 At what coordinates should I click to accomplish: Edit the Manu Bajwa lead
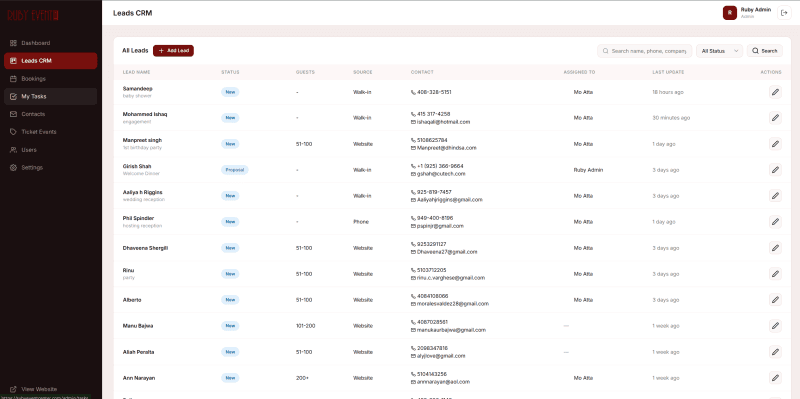tap(775, 326)
